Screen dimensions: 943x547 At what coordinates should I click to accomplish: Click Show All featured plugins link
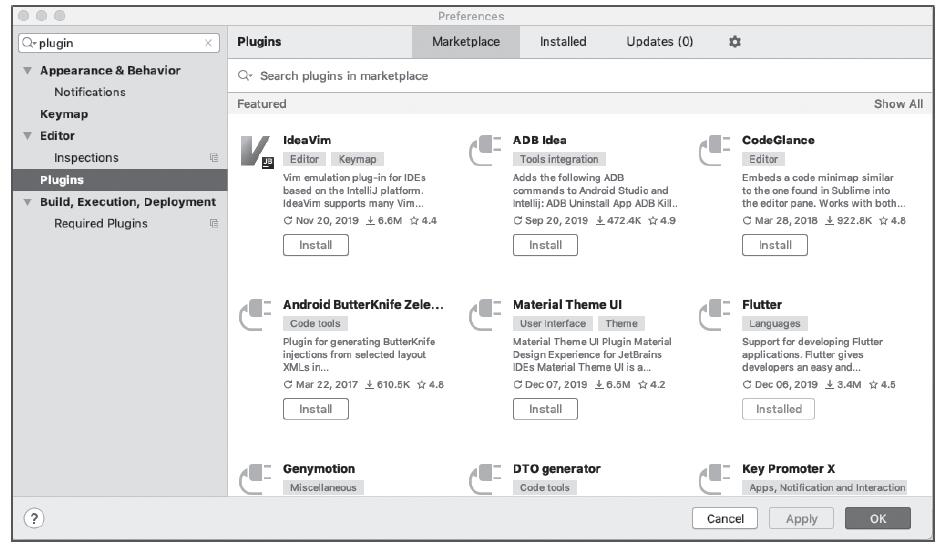[898, 104]
